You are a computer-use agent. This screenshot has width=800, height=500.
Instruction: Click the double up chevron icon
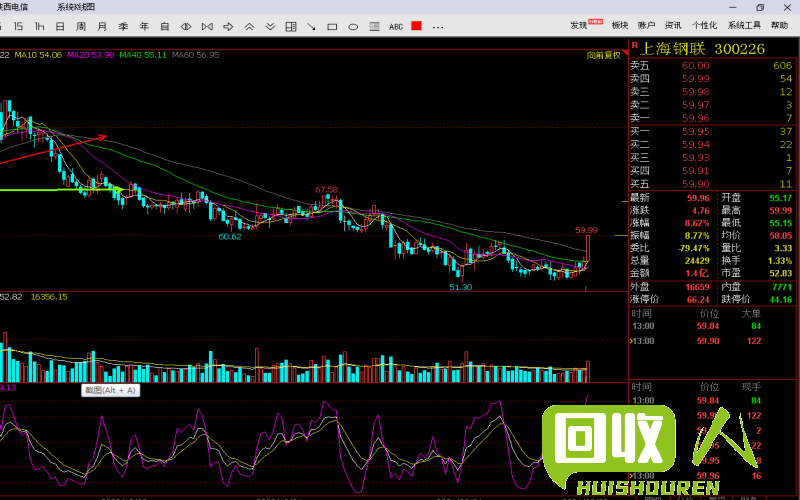pyautogui.click(x=249, y=27)
